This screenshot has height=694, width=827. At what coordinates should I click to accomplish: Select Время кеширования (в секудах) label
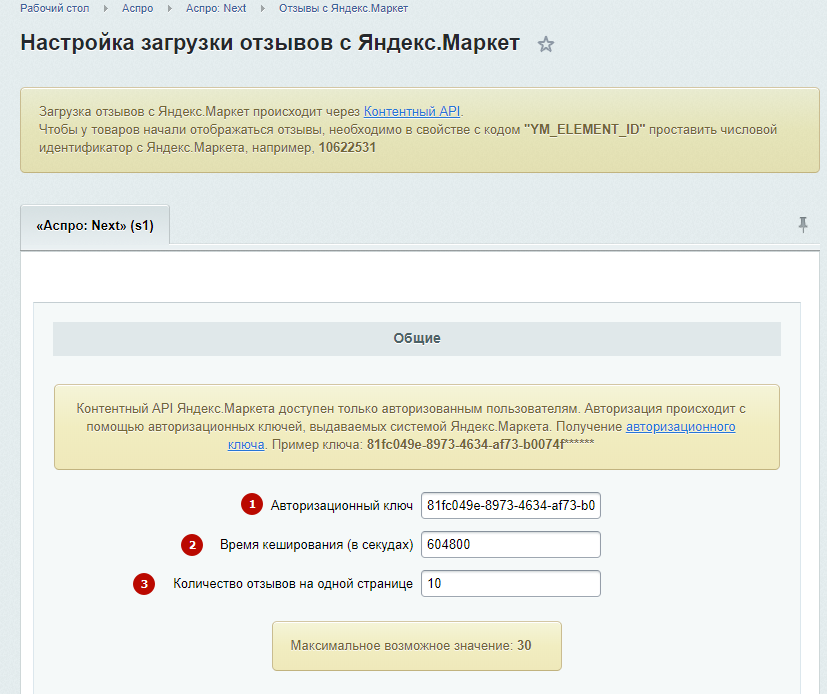[316, 545]
